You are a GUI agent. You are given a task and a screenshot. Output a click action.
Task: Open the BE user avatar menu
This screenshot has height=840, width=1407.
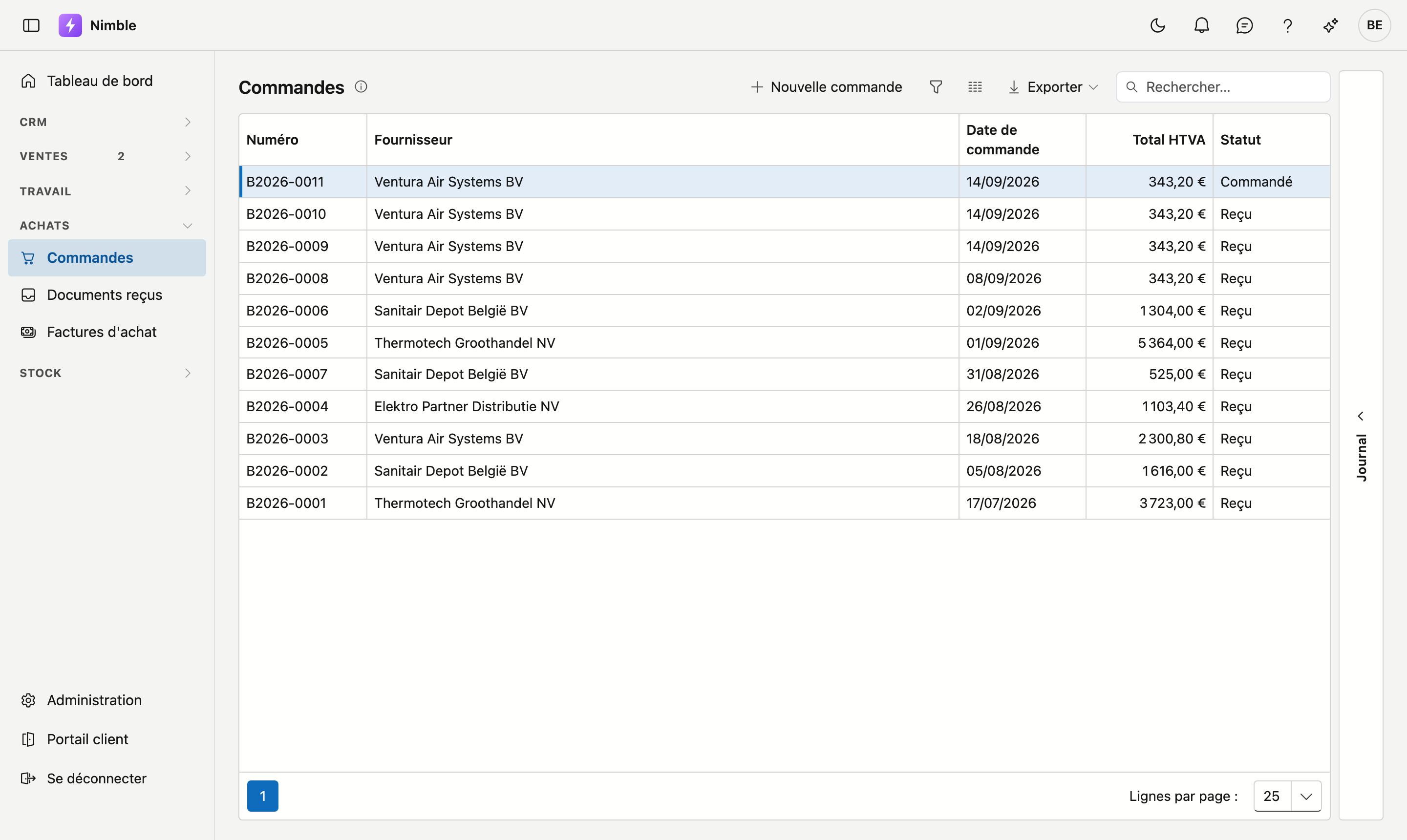tap(1374, 25)
